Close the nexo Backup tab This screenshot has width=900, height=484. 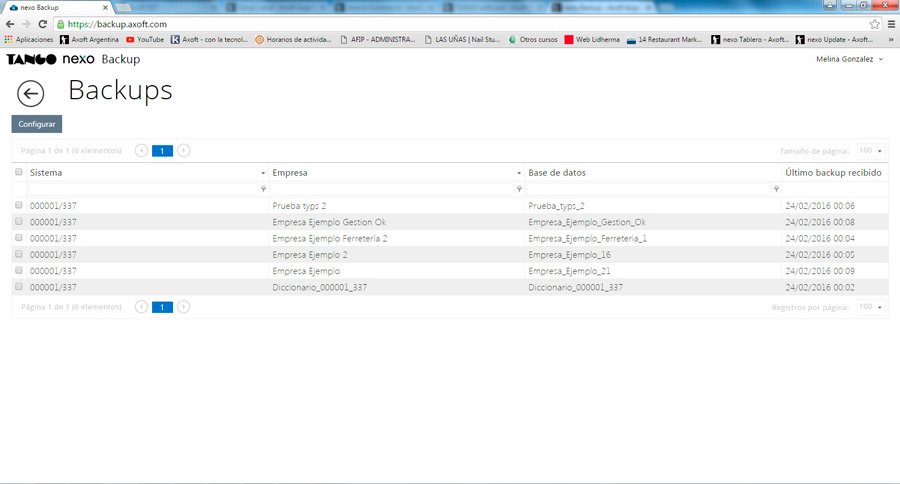[x=105, y=7]
